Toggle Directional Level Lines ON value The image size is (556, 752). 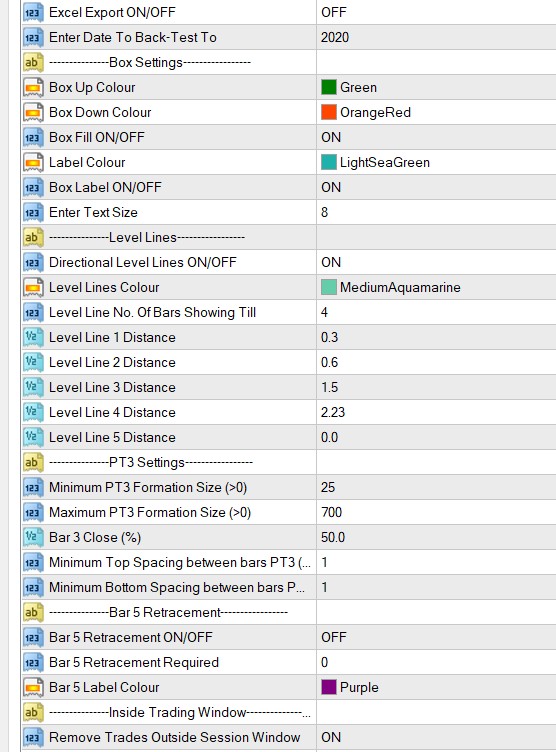pos(436,262)
